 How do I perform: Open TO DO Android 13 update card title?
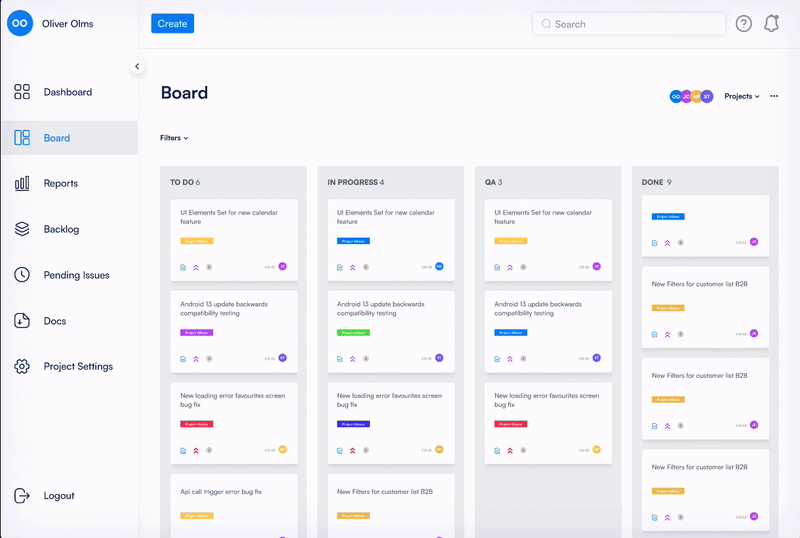223,308
